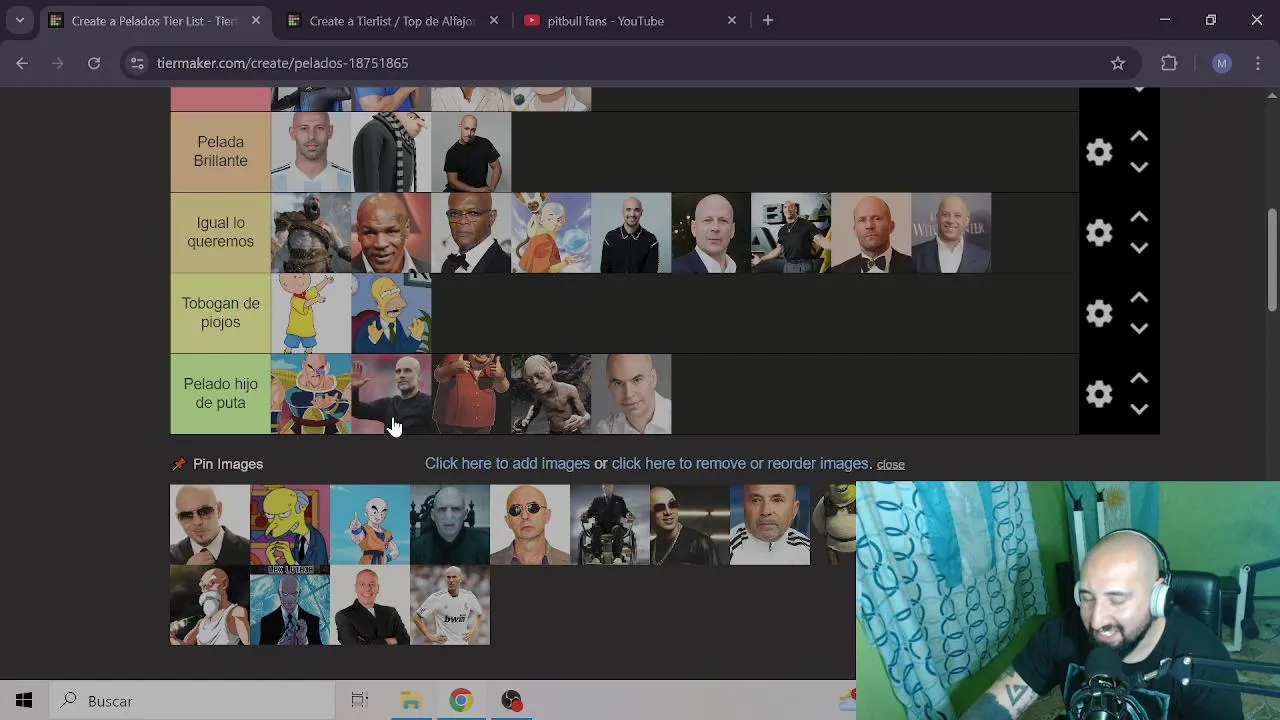Click the tiermaker.com address bar
Screen dimensions: 1280x720
(630, 63)
